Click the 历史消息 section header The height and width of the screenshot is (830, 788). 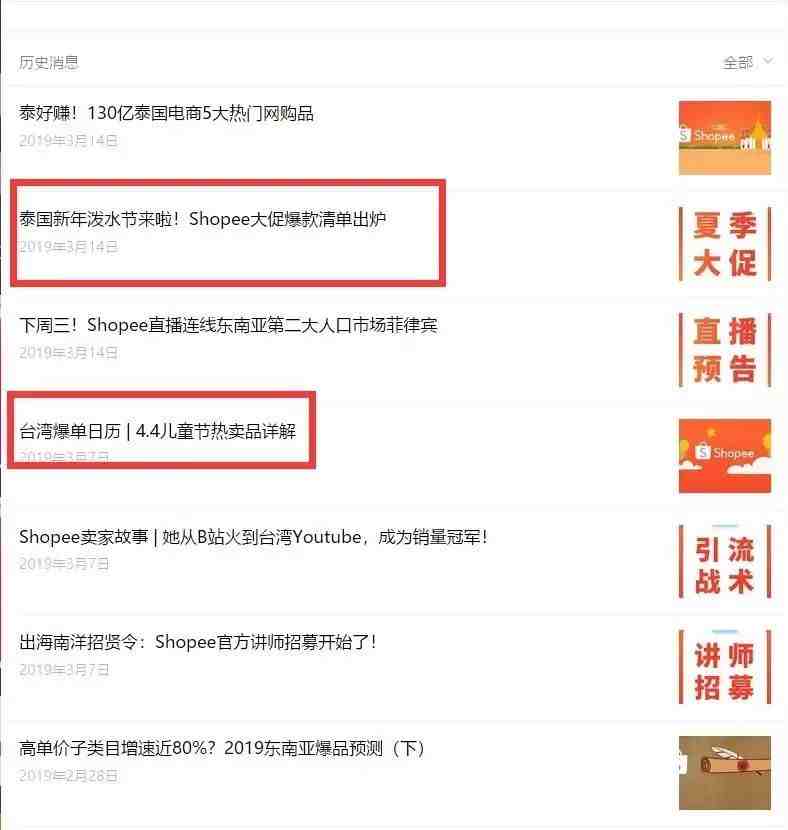[49, 62]
